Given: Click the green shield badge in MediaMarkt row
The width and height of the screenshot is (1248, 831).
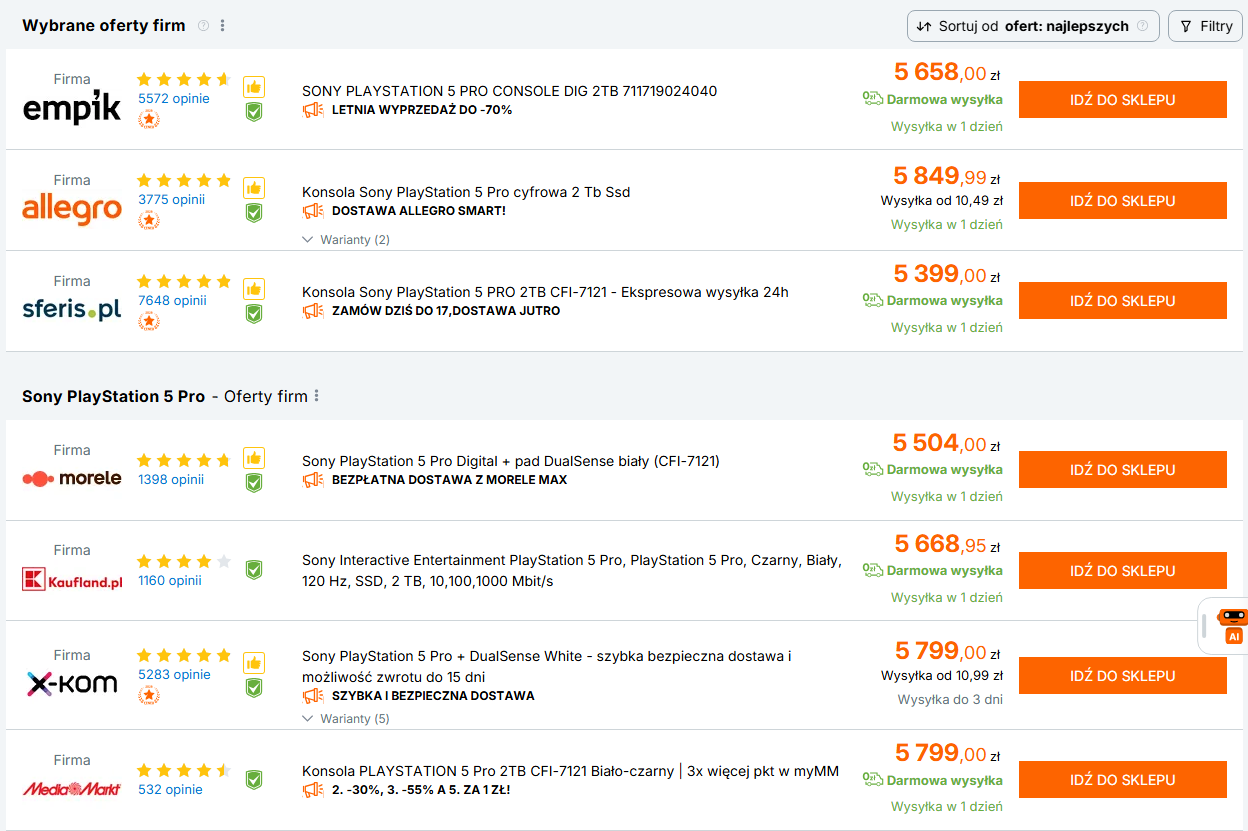Looking at the screenshot, I should [x=254, y=780].
